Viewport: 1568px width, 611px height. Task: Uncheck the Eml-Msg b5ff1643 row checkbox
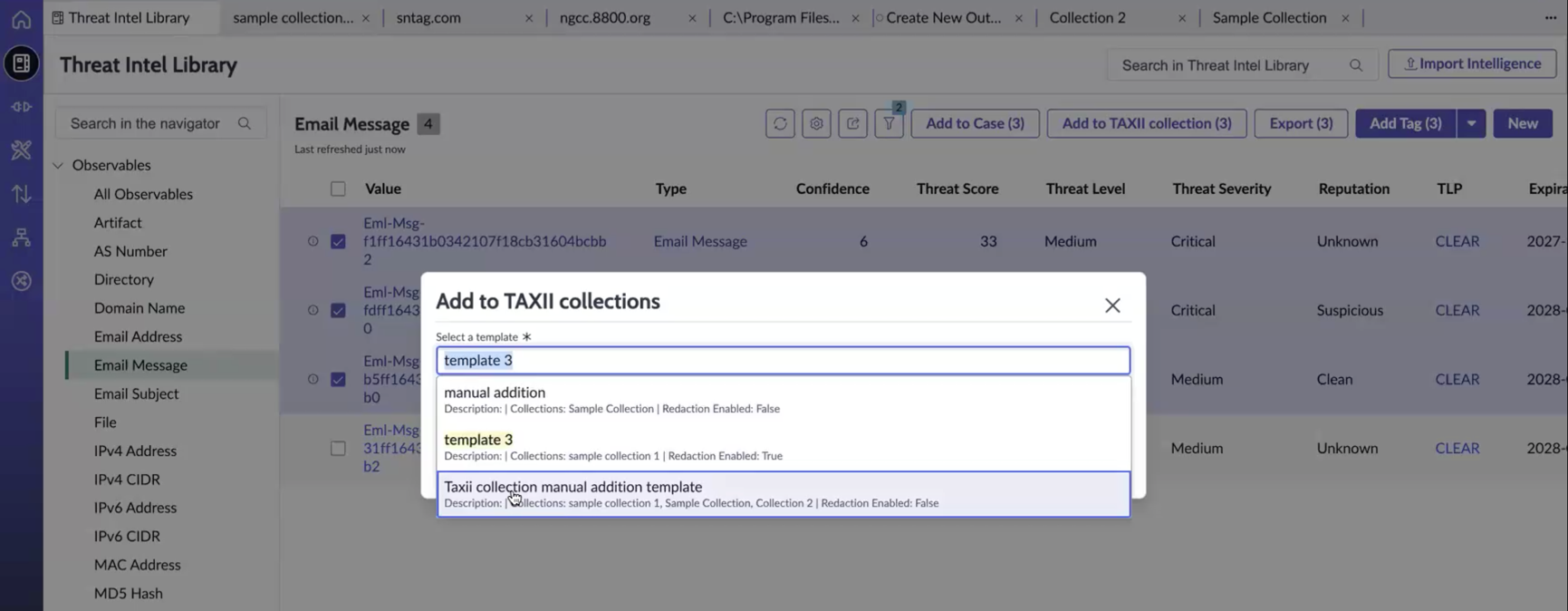click(338, 379)
